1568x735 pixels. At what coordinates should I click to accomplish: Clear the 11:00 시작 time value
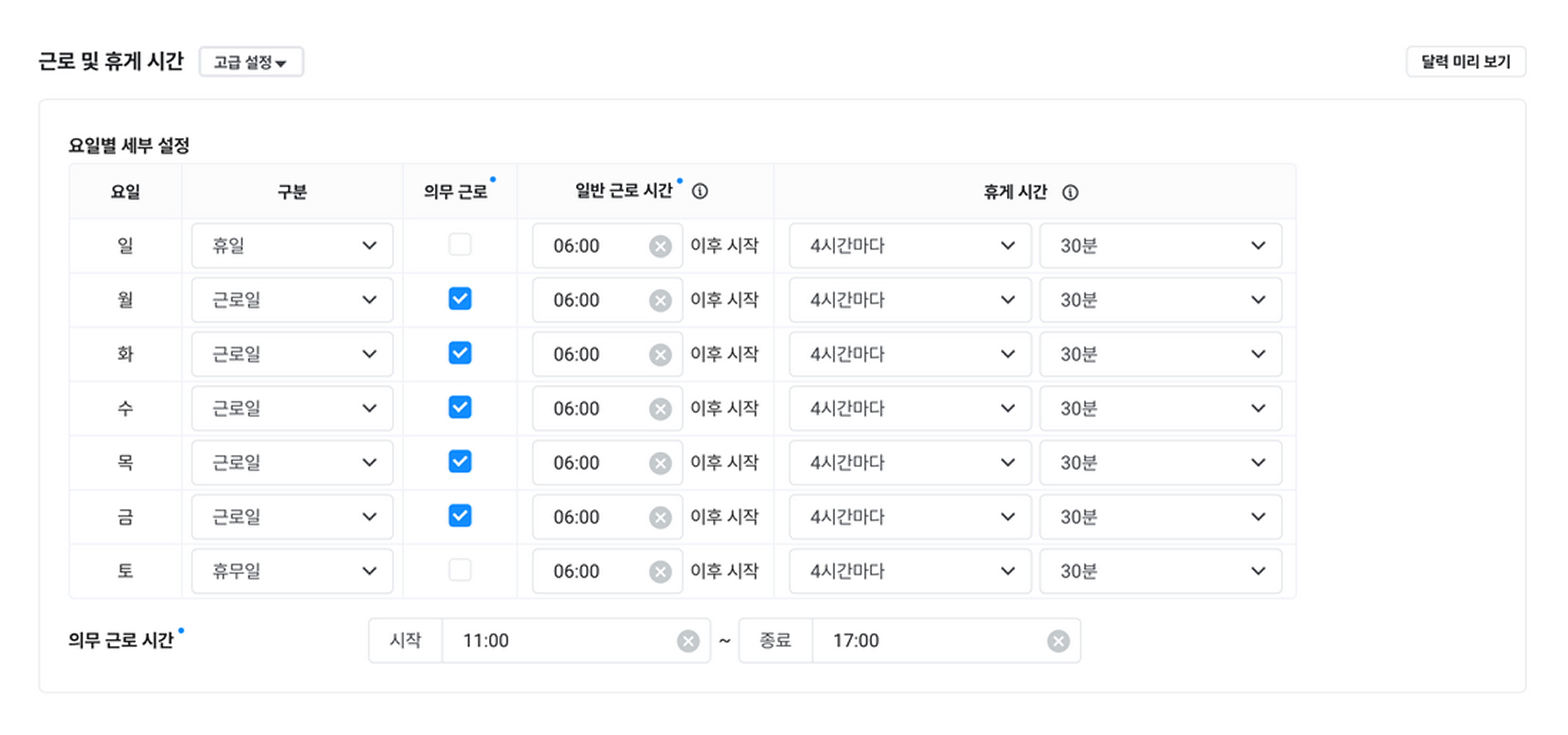pos(688,640)
